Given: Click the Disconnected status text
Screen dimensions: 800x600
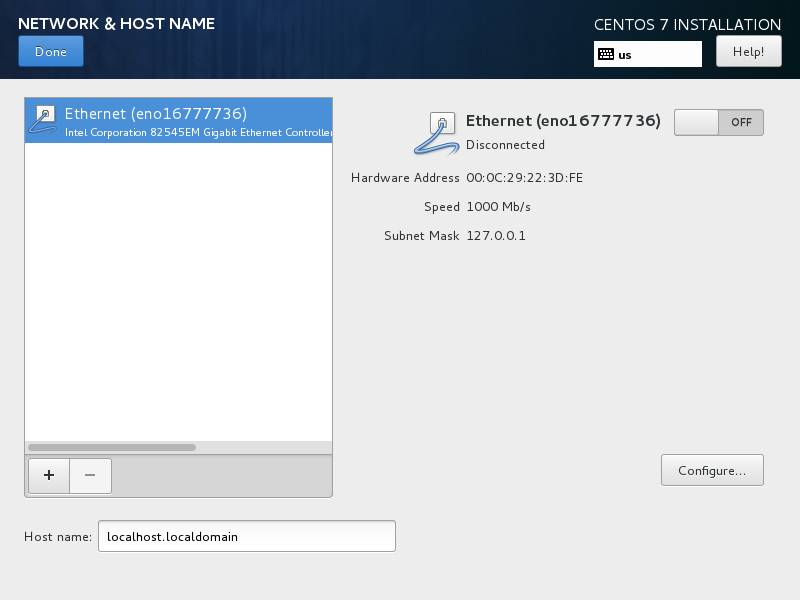Looking at the screenshot, I should click(505, 145).
